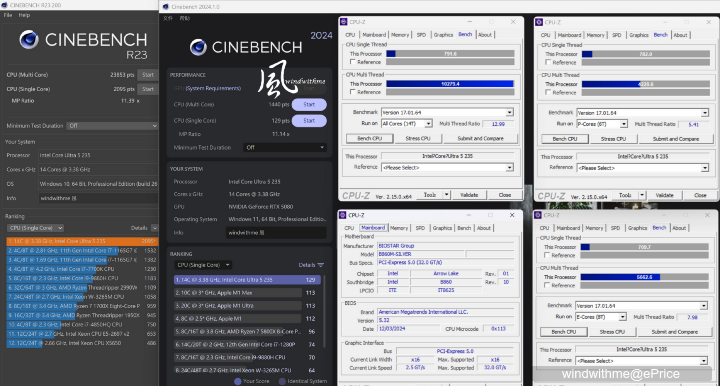Expand Minimum Test Duration dropdown in Cinebench R23
720x386 pixels.
(x=112, y=126)
